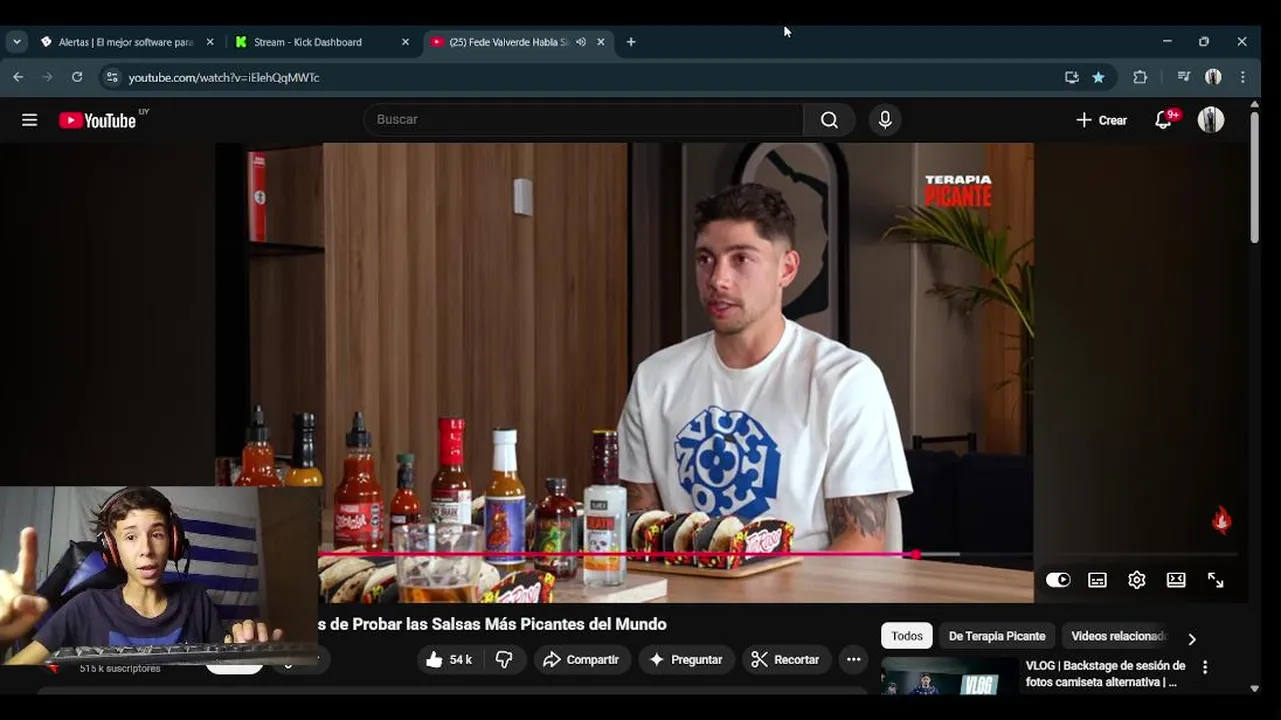Toggle theater mode in the player

[x=1176, y=580]
